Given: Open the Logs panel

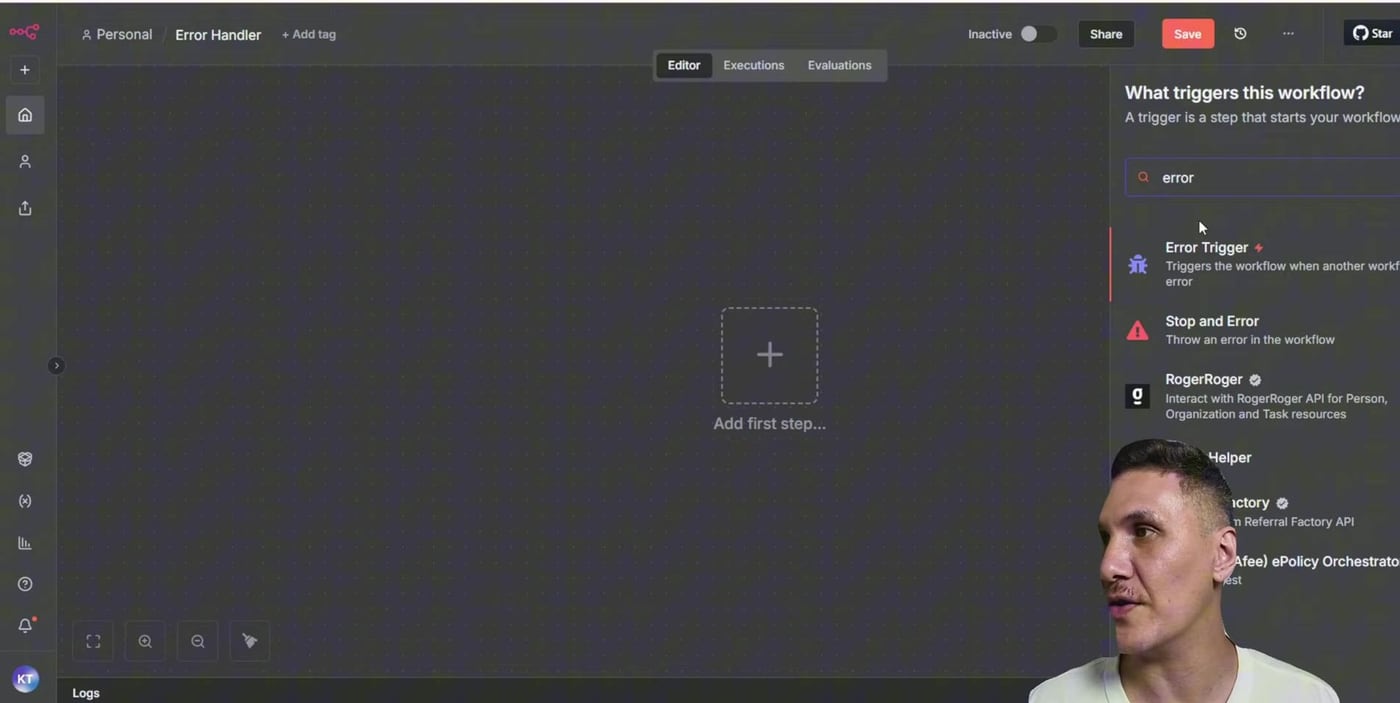Looking at the screenshot, I should [86, 693].
